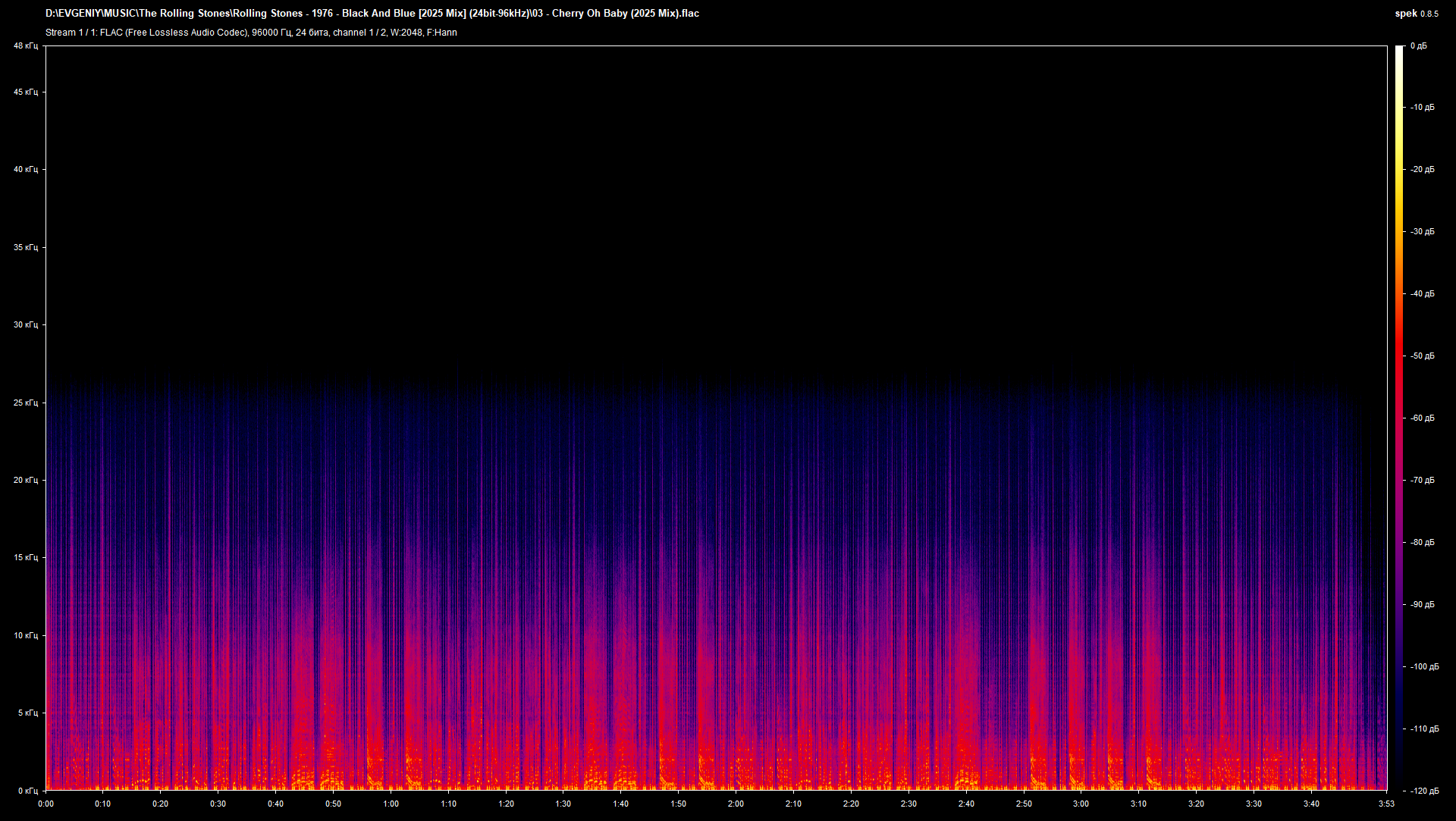
Task: Click the 1:00 time axis marker
Action: (x=391, y=804)
